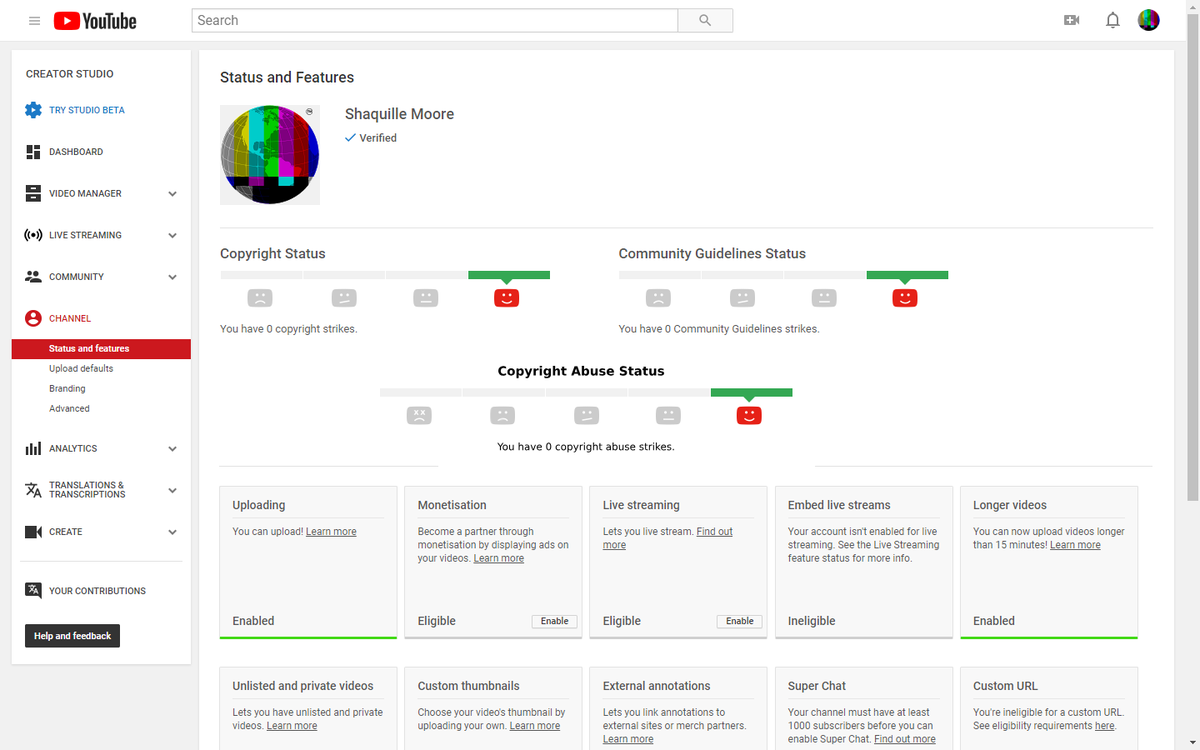Screen dimensions: 1200x750
Task: Open notifications from the bell icon
Action: pos(1112,19)
